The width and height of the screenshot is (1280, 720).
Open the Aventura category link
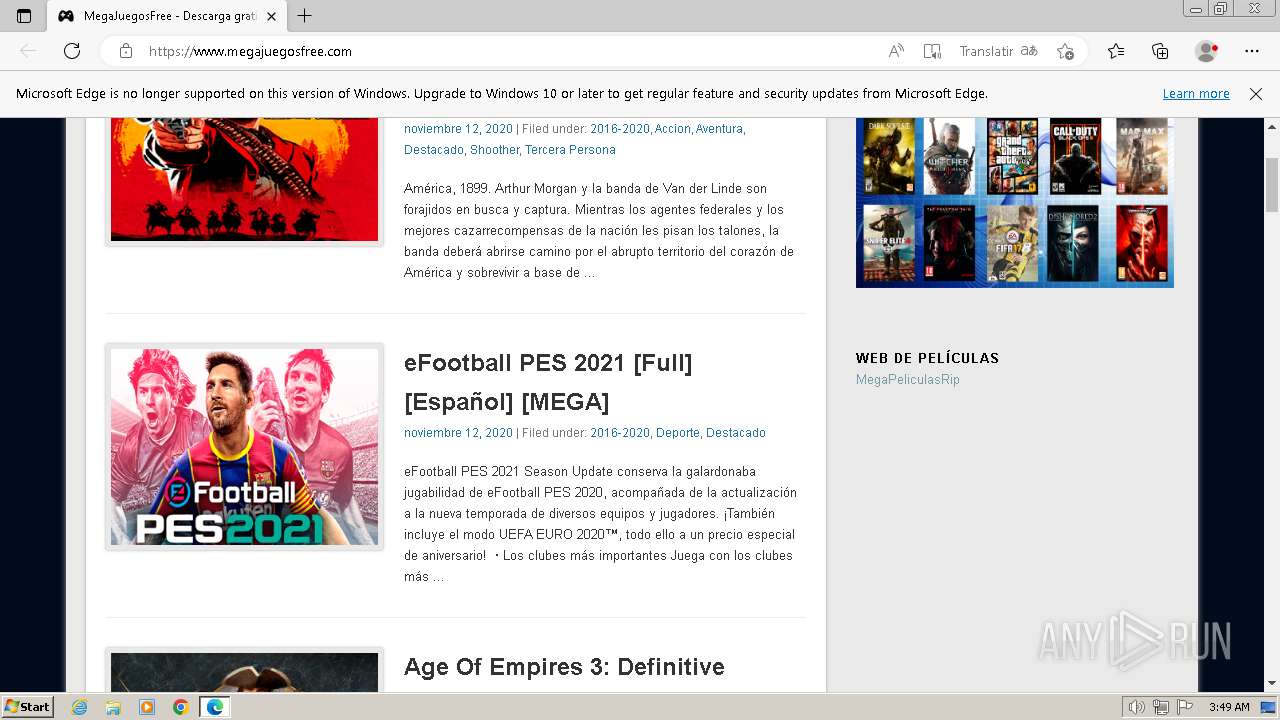tap(719, 129)
